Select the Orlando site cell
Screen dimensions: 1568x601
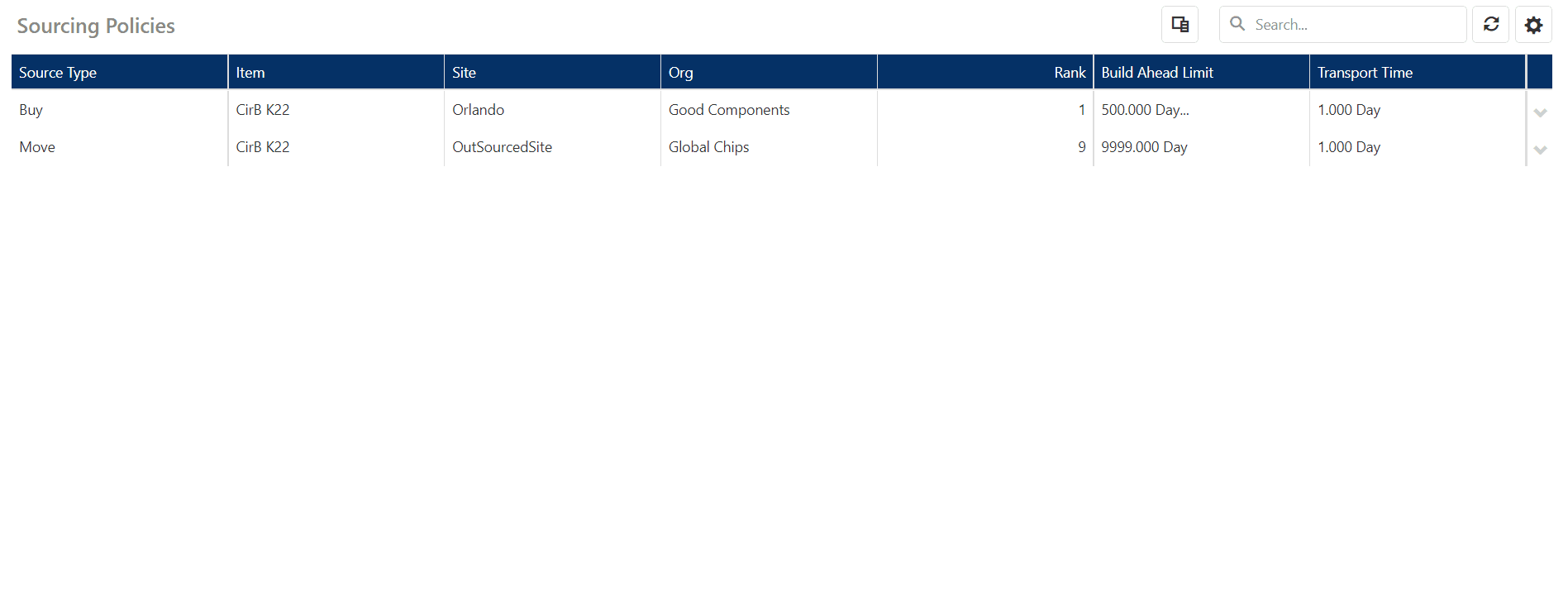pyautogui.click(x=552, y=110)
